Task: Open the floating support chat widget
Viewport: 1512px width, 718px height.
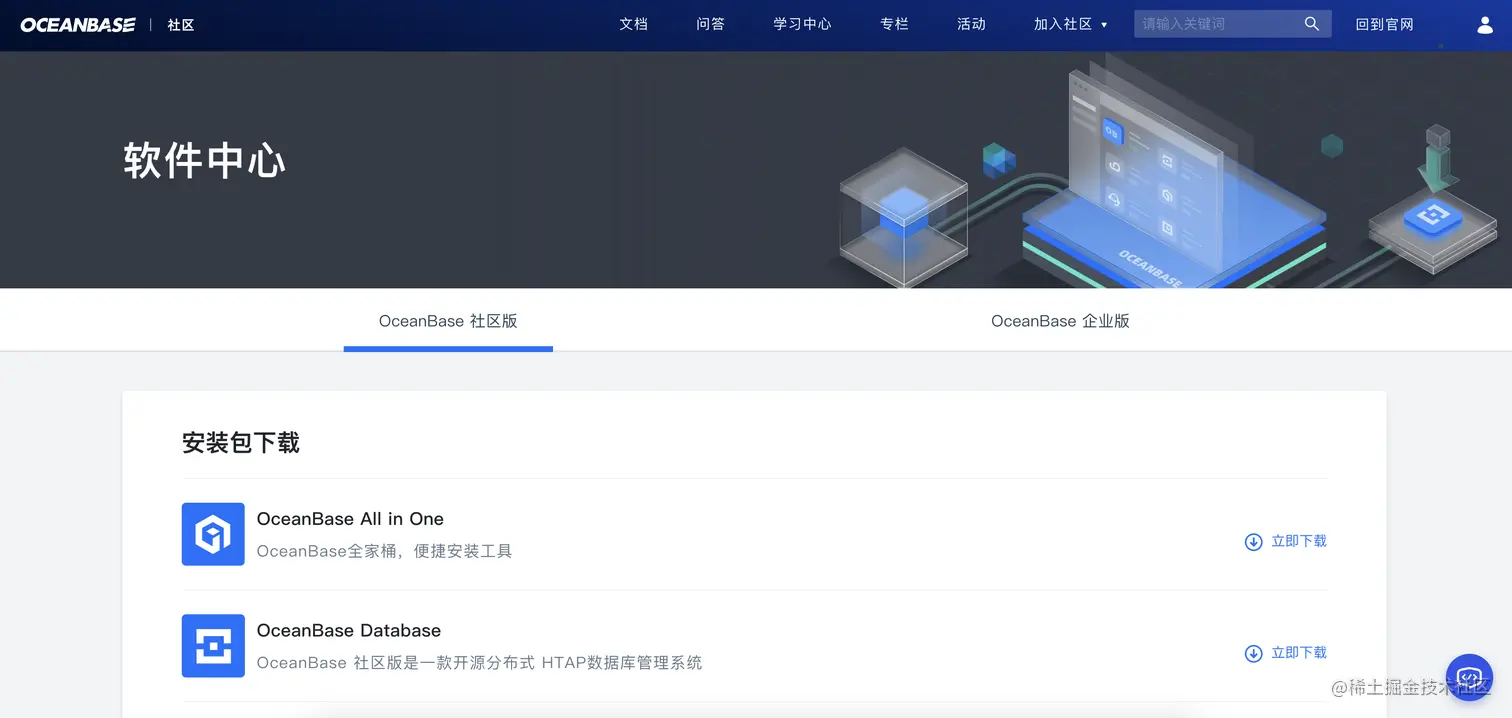Action: (x=1469, y=678)
